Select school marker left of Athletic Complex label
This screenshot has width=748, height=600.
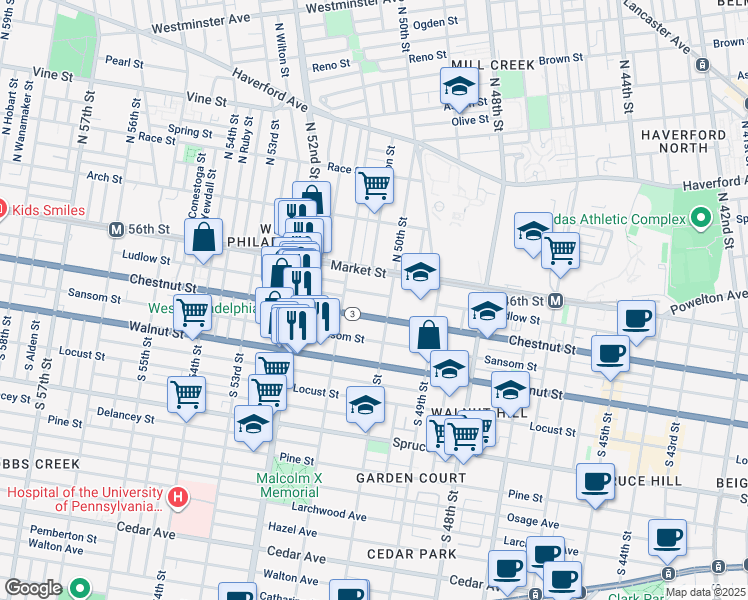tap(533, 232)
